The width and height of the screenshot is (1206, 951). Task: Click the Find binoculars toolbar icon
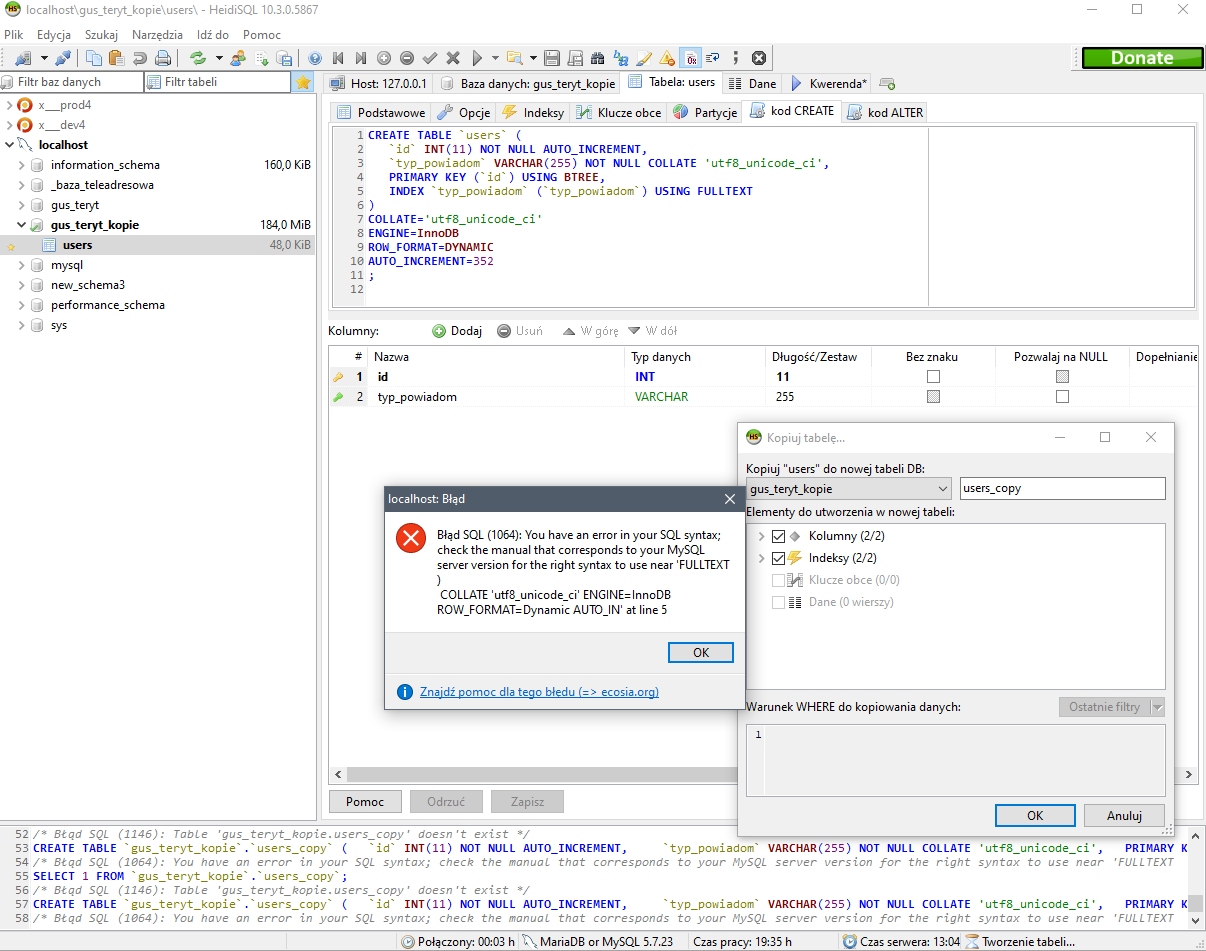coord(598,58)
